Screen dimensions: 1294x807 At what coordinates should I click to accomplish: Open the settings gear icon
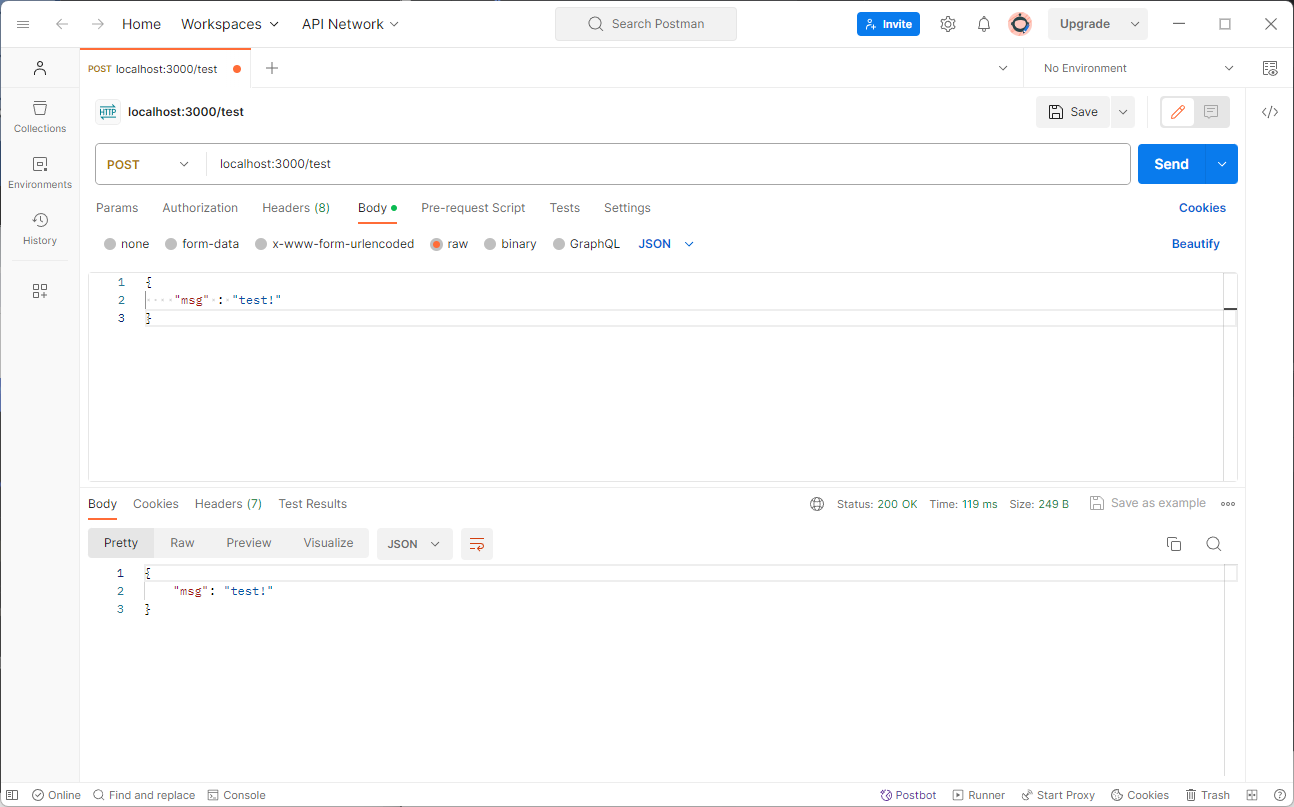click(948, 24)
